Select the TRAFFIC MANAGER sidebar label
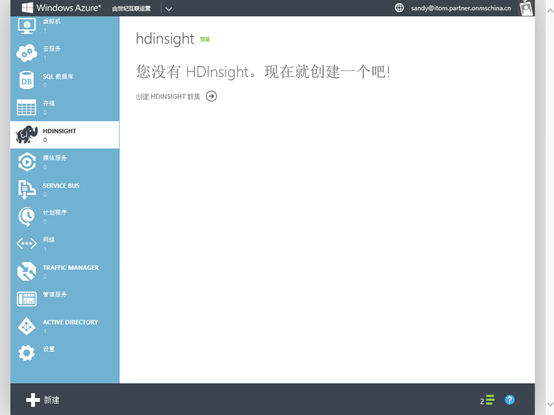 click(x=71, y=268)
